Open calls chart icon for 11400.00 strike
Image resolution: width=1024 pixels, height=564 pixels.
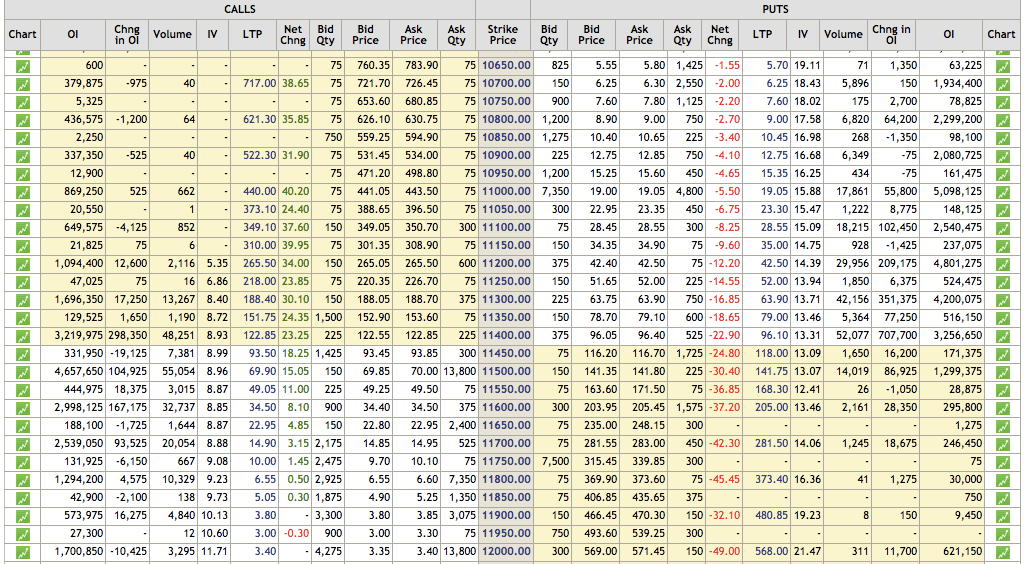(23, 336)
